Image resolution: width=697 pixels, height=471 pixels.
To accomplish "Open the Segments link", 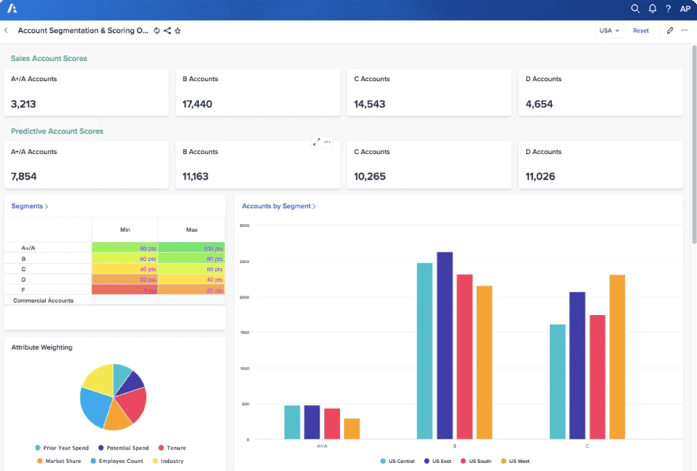I will [29, 206].
